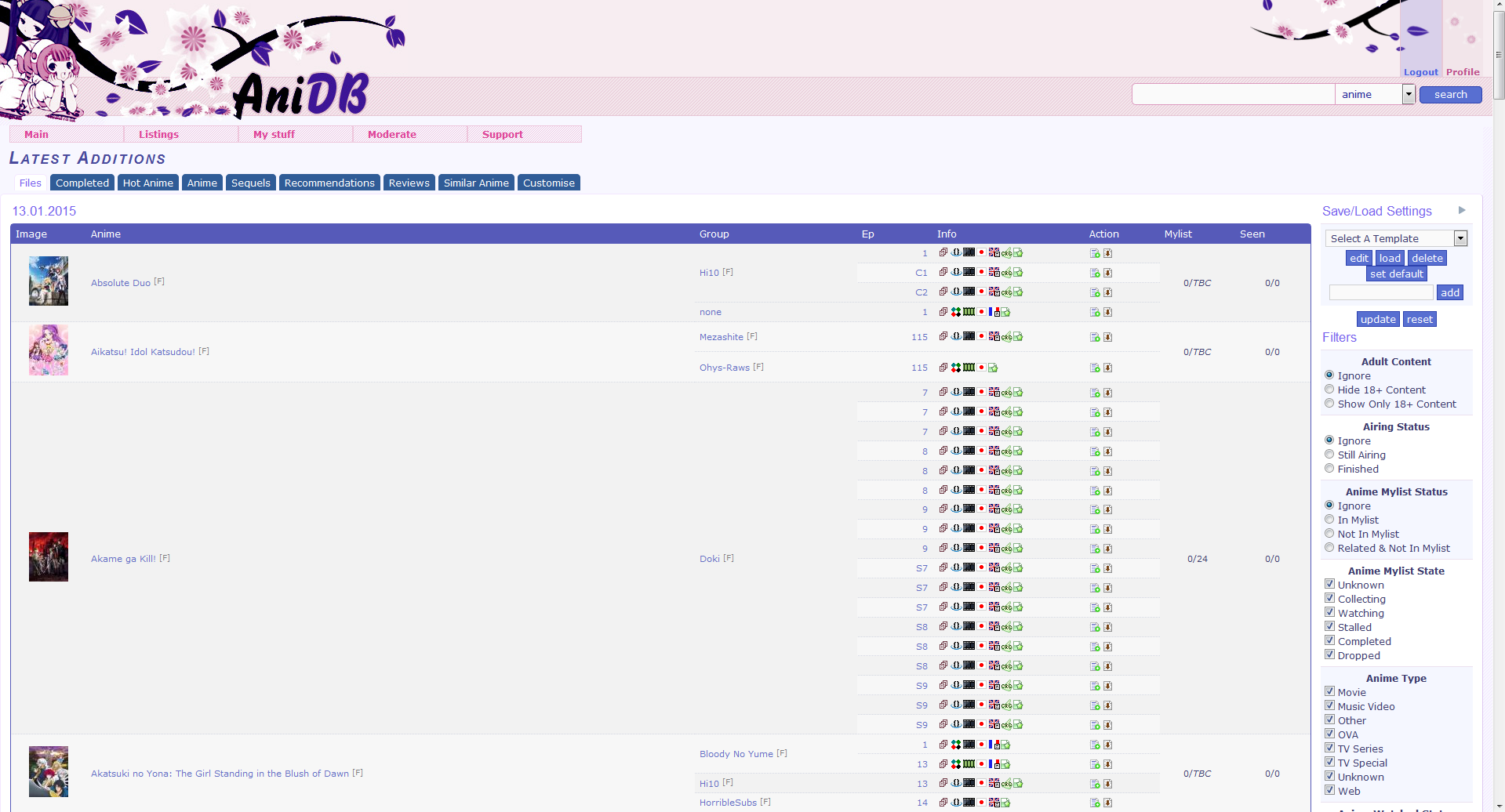Focus the anime search input field
The width and height of the screenshot is (1505, 812).
tap(1233, 94)
